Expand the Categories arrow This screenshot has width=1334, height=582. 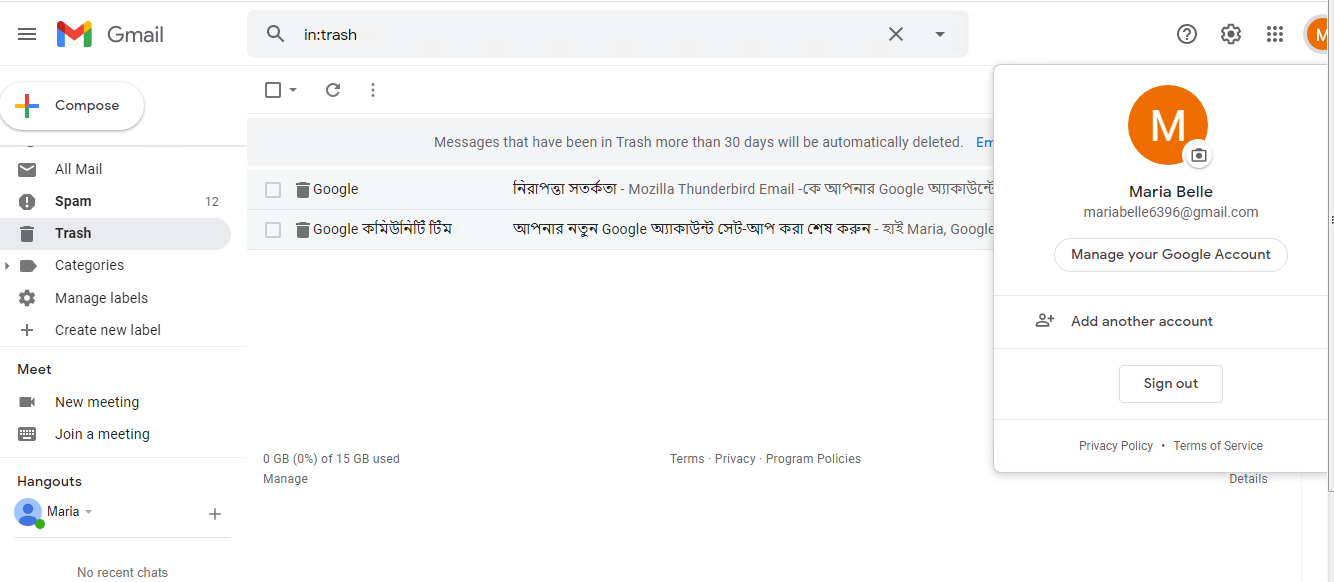click(x=8, y=266)
